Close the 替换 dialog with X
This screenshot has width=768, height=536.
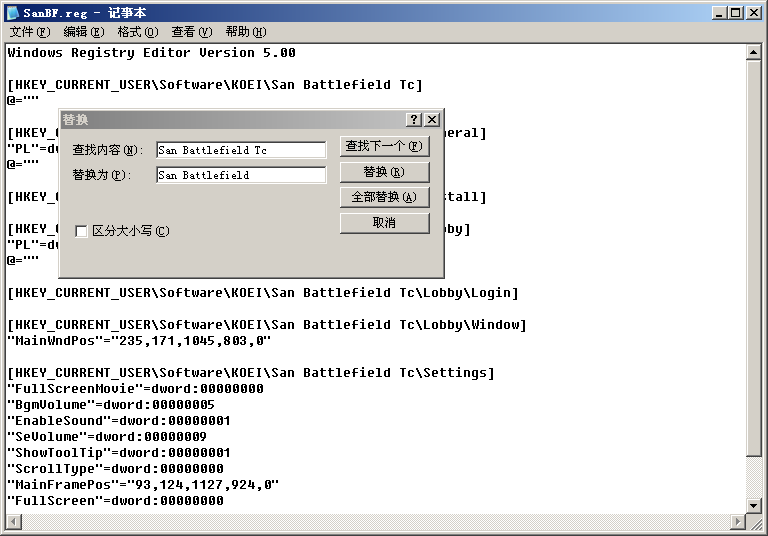coord(432,120)
